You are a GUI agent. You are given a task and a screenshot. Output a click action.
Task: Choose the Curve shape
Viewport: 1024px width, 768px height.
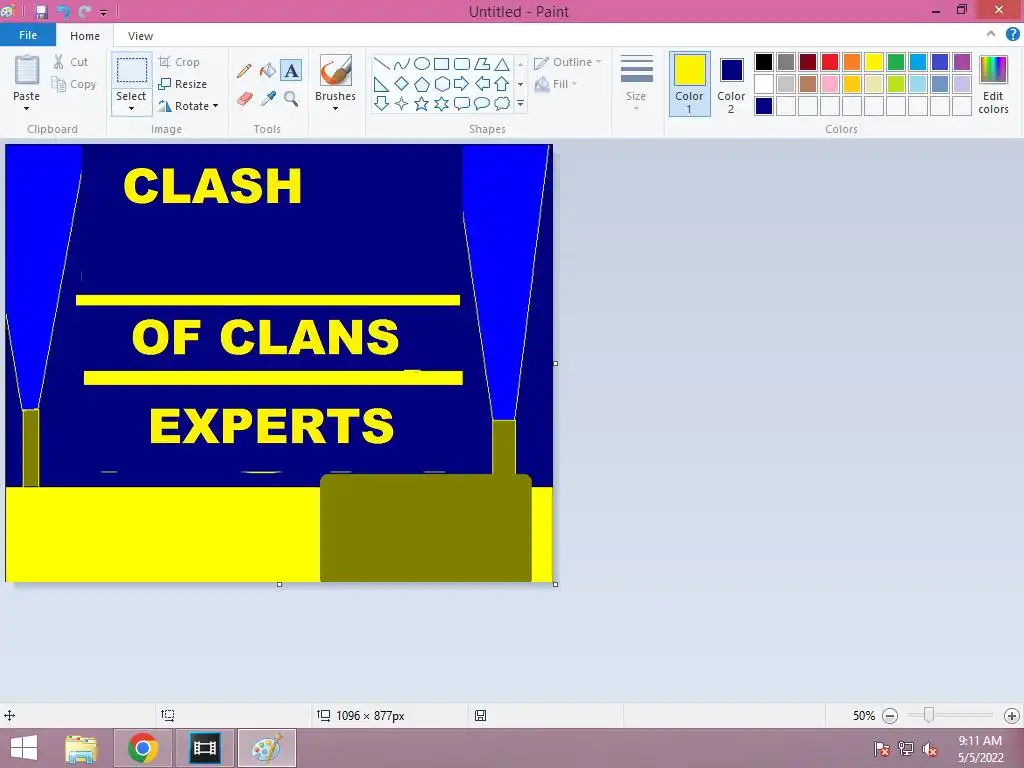click(x=402, y=63)
